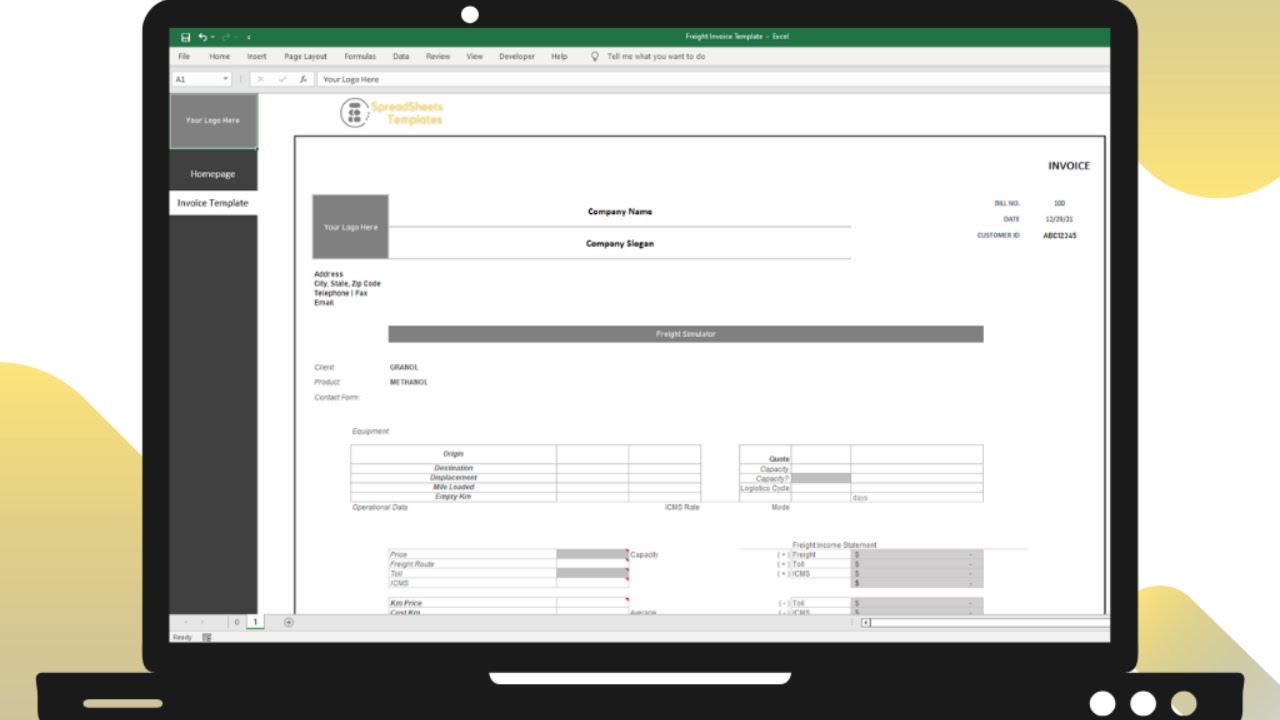This screenshot has width=1280, height=720.
Task: Click the 'Freight Income Statement' heading
Action: [x=834, y=546]
